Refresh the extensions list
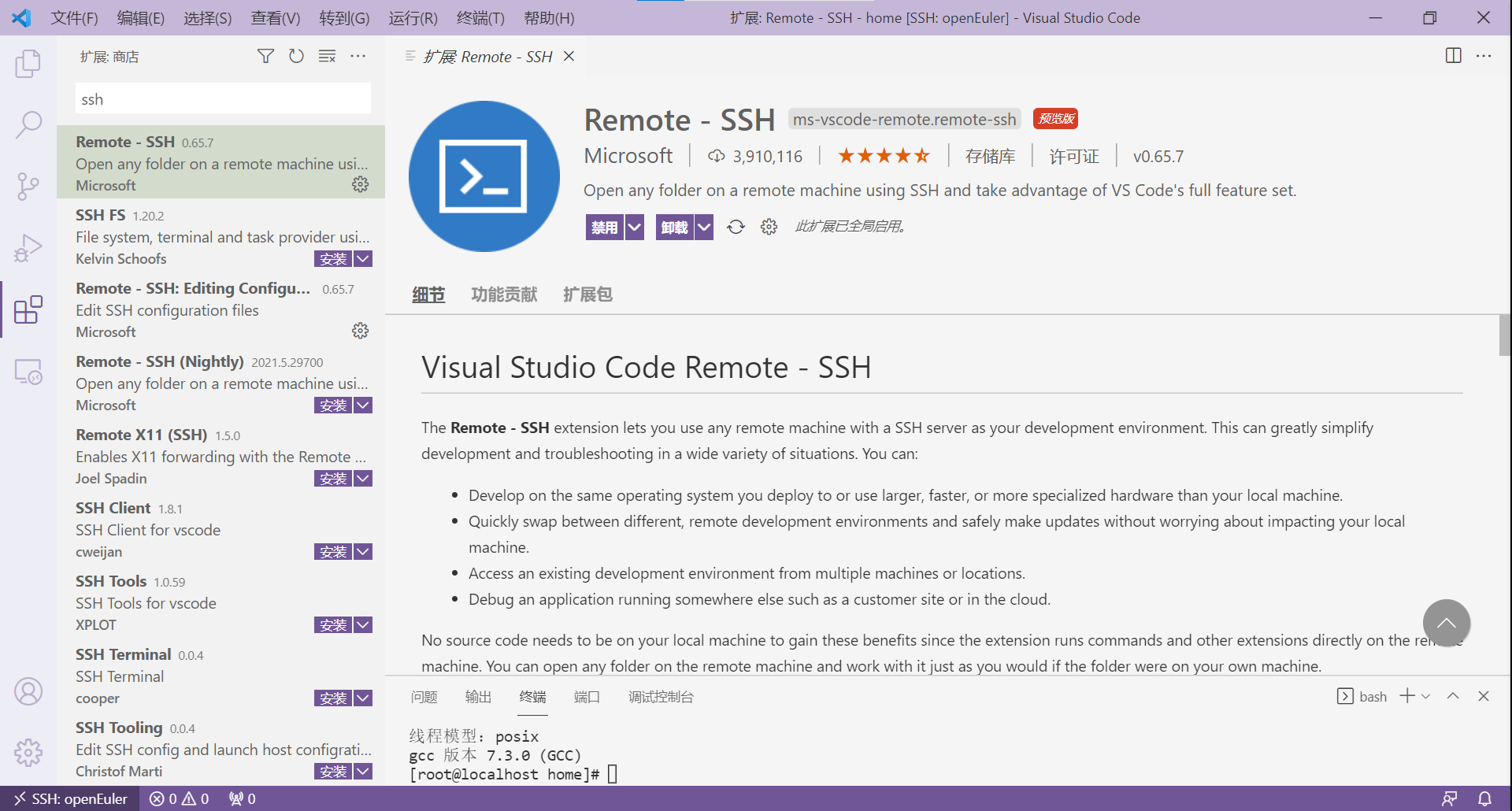Viewport: 1512px width, 811px height. tap(296, 56)
